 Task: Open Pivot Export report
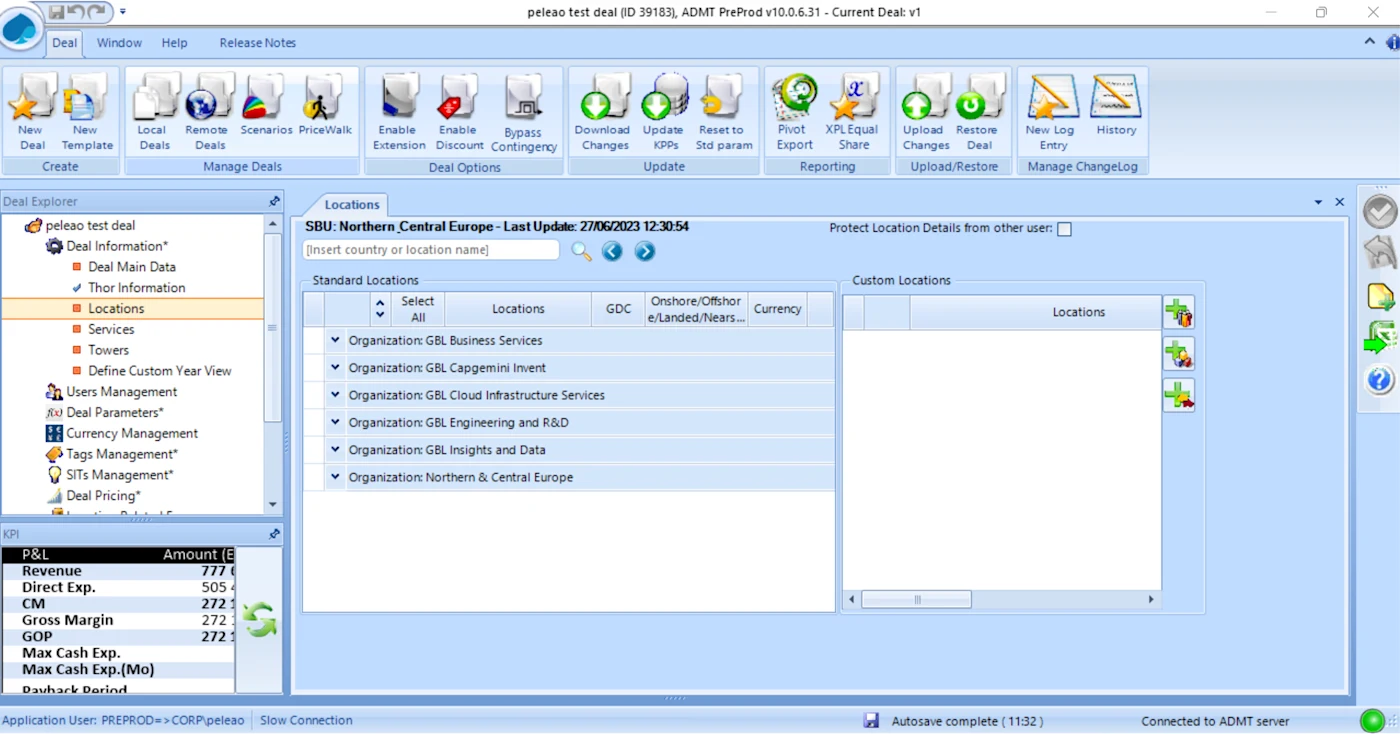(795, 113)
